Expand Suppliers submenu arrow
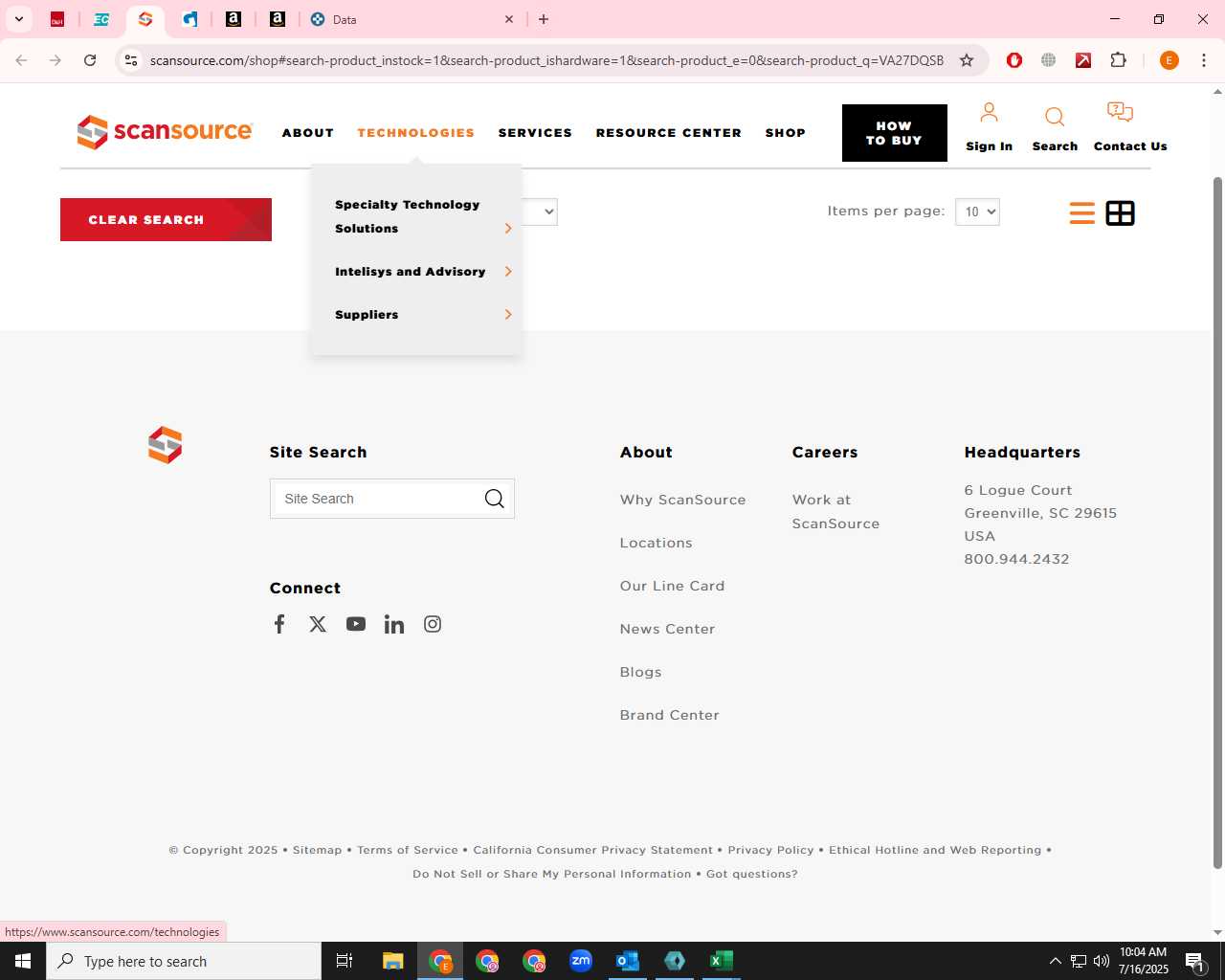Viewport: 1225px width, 980px height. [x=508, y=315]
